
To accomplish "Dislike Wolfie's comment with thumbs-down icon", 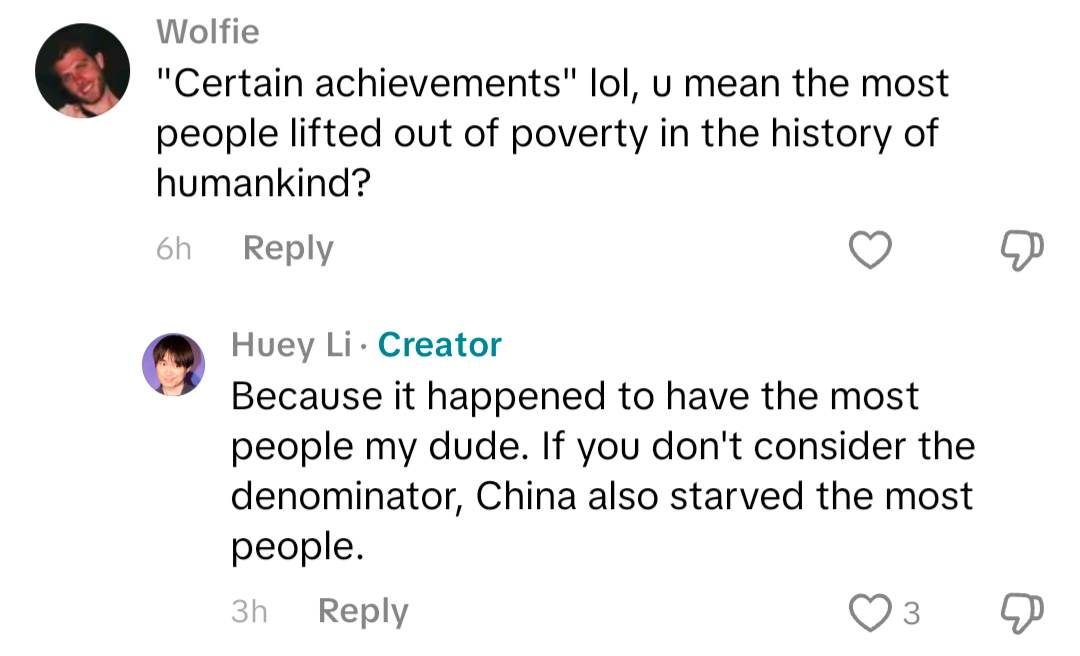I will tap(1020, 249).
